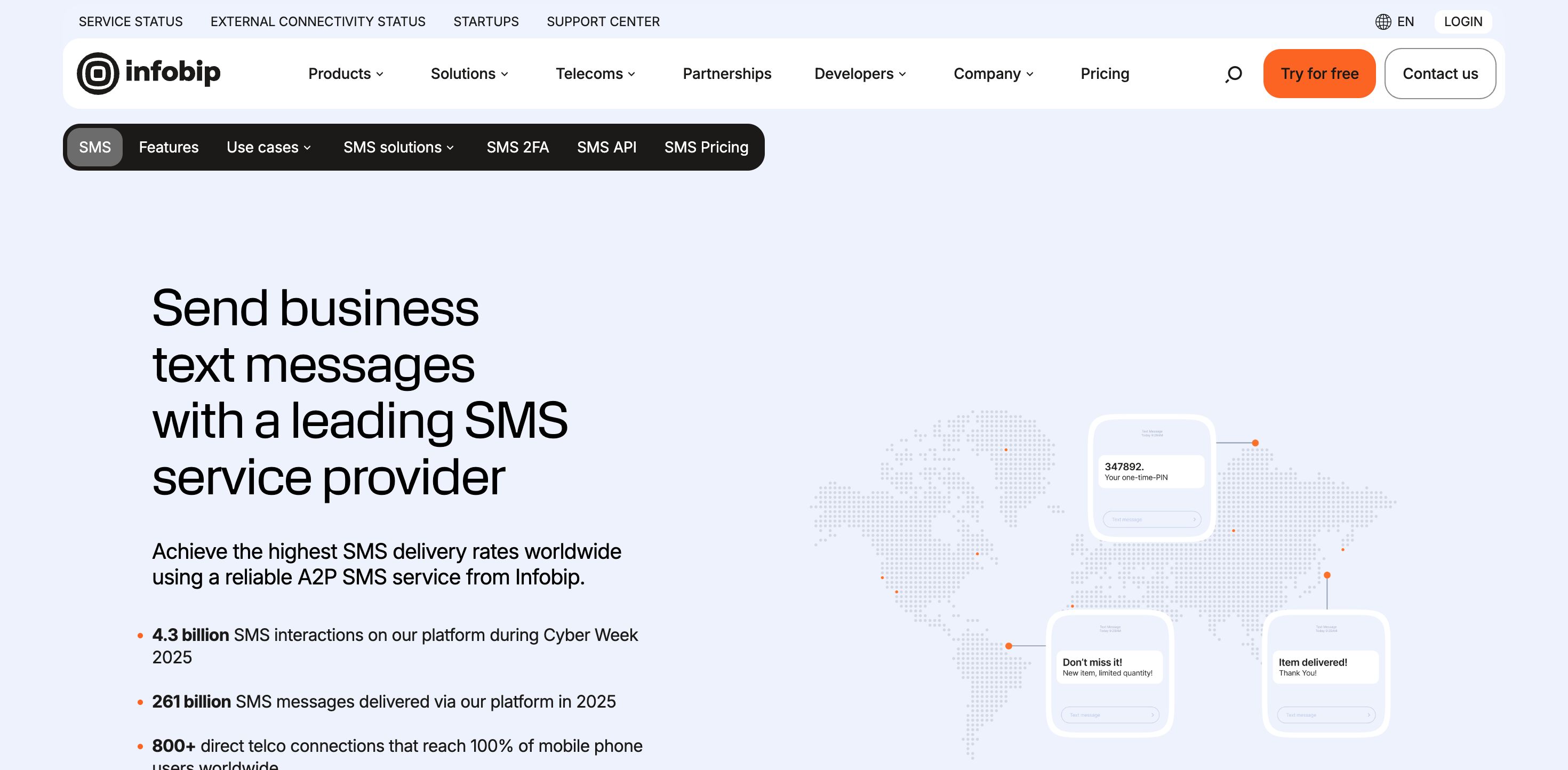Screen dimensions: 1568x770
Task: Open the Use cases submenu
Action: click(x=269, y=147)
